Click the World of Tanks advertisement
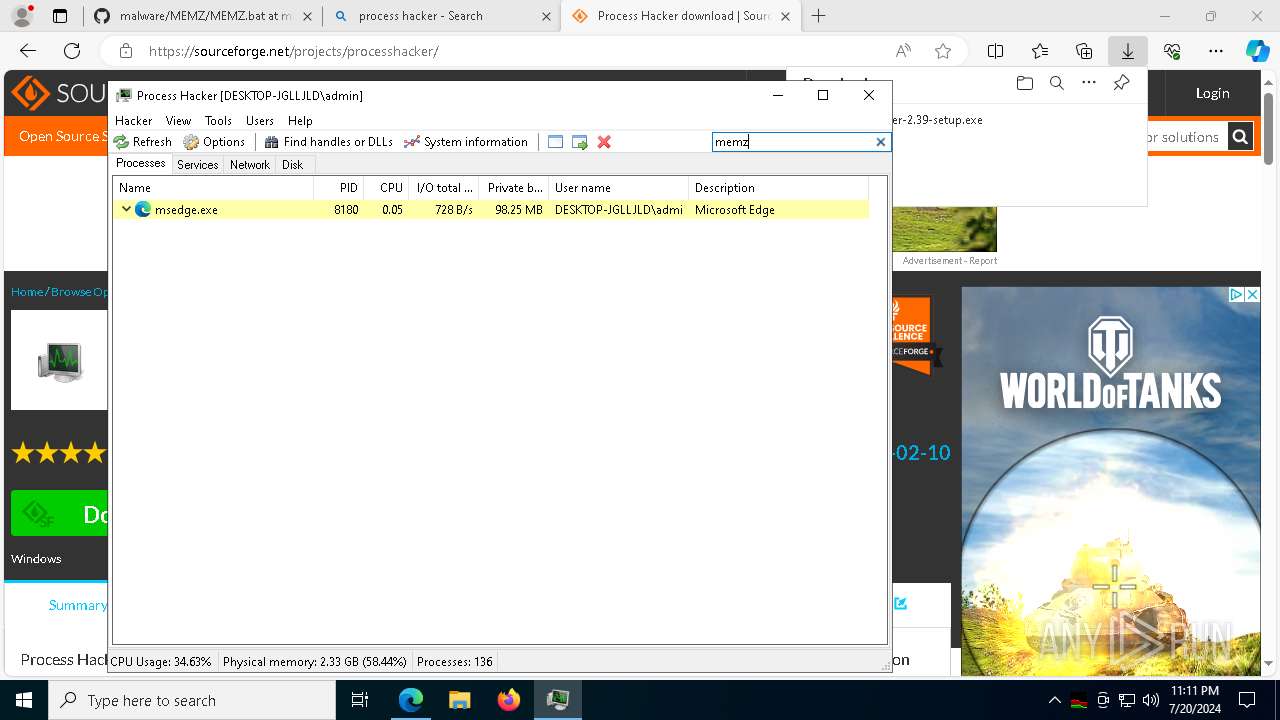The image size is (1280, 720). 1110,481
